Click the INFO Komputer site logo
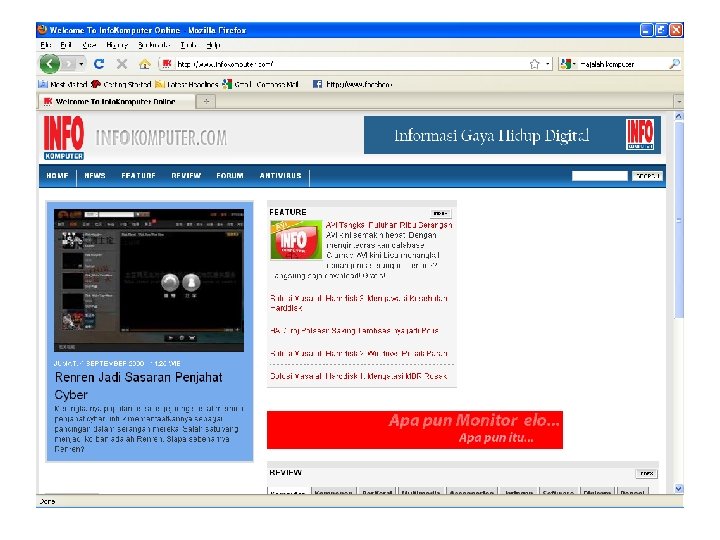Screen dimensions: 720x540 [64, 138]
